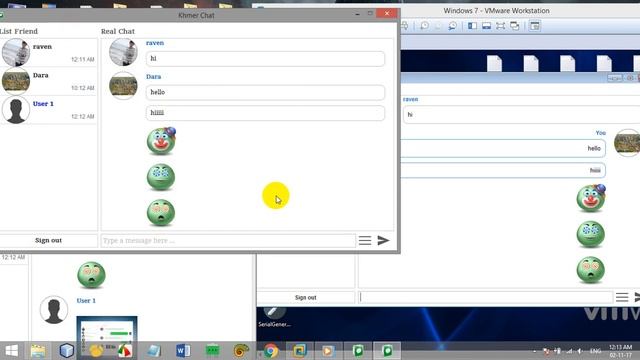Open snapshot manager in VMware toolbar
This screenshot has height=360, width=640.
coord(452,26)
